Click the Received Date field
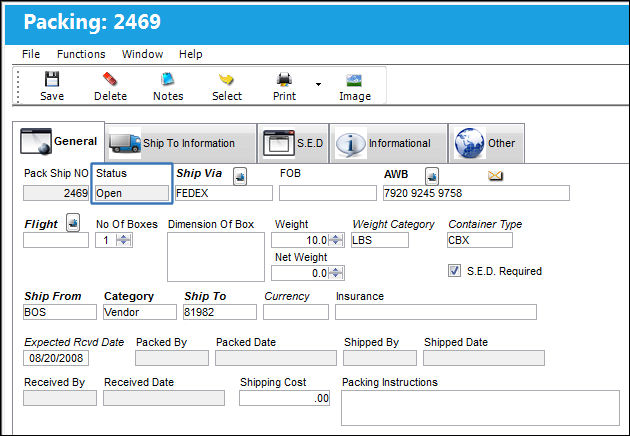 [x=164, y=398]
